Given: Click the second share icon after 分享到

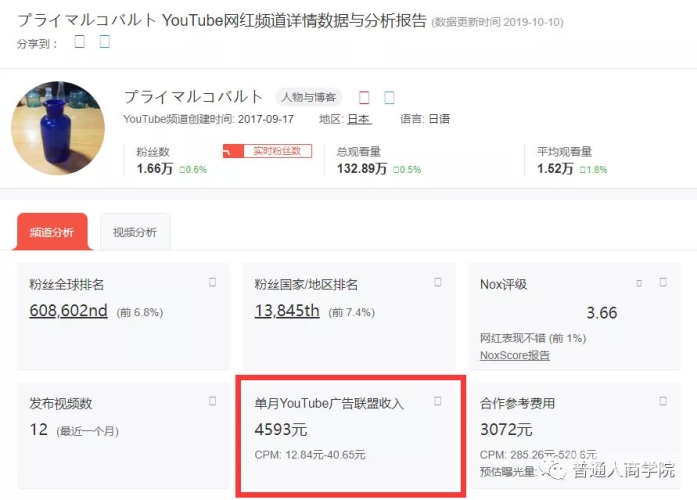Looking at the screenshot, I should [x=104, y=42].
